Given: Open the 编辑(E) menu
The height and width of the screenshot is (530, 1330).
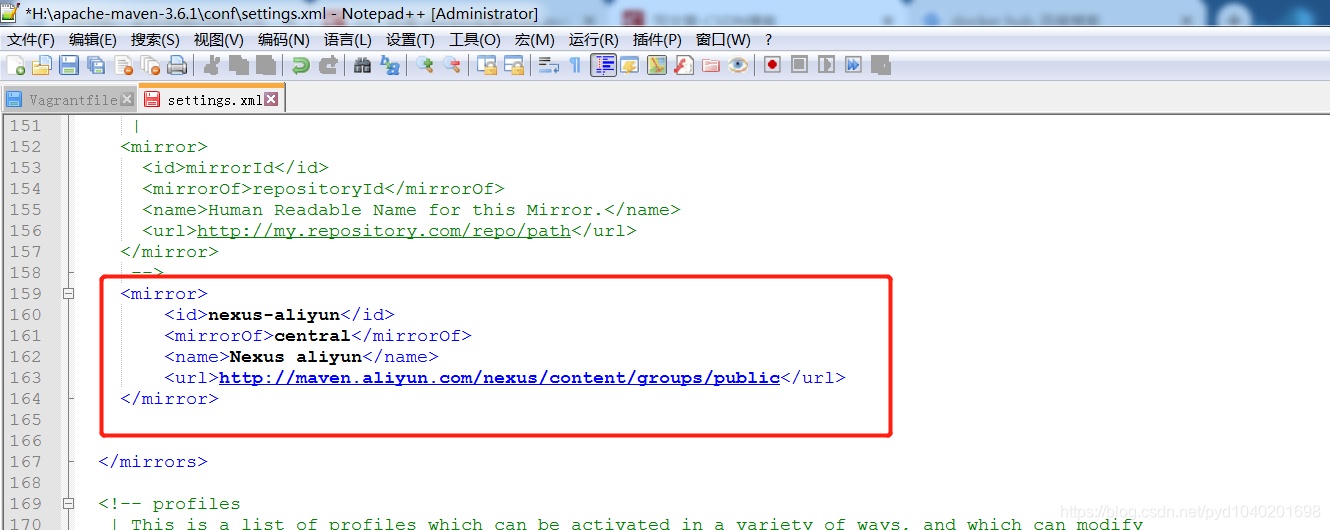Looking at the screenshot, I should pyautogui.click(x=93, y=39).
